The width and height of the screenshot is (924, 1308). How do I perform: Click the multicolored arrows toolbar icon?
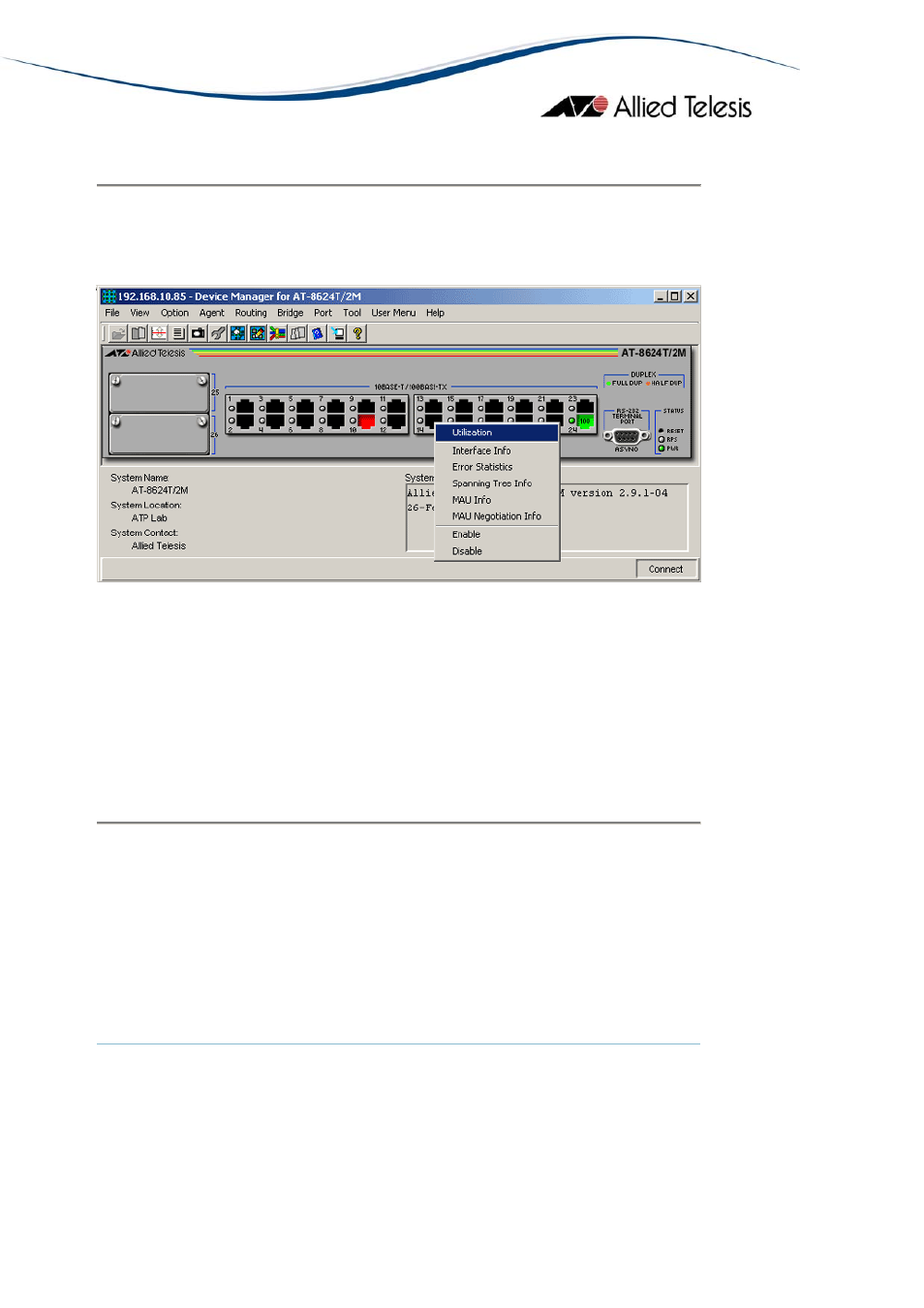point(278,333)
